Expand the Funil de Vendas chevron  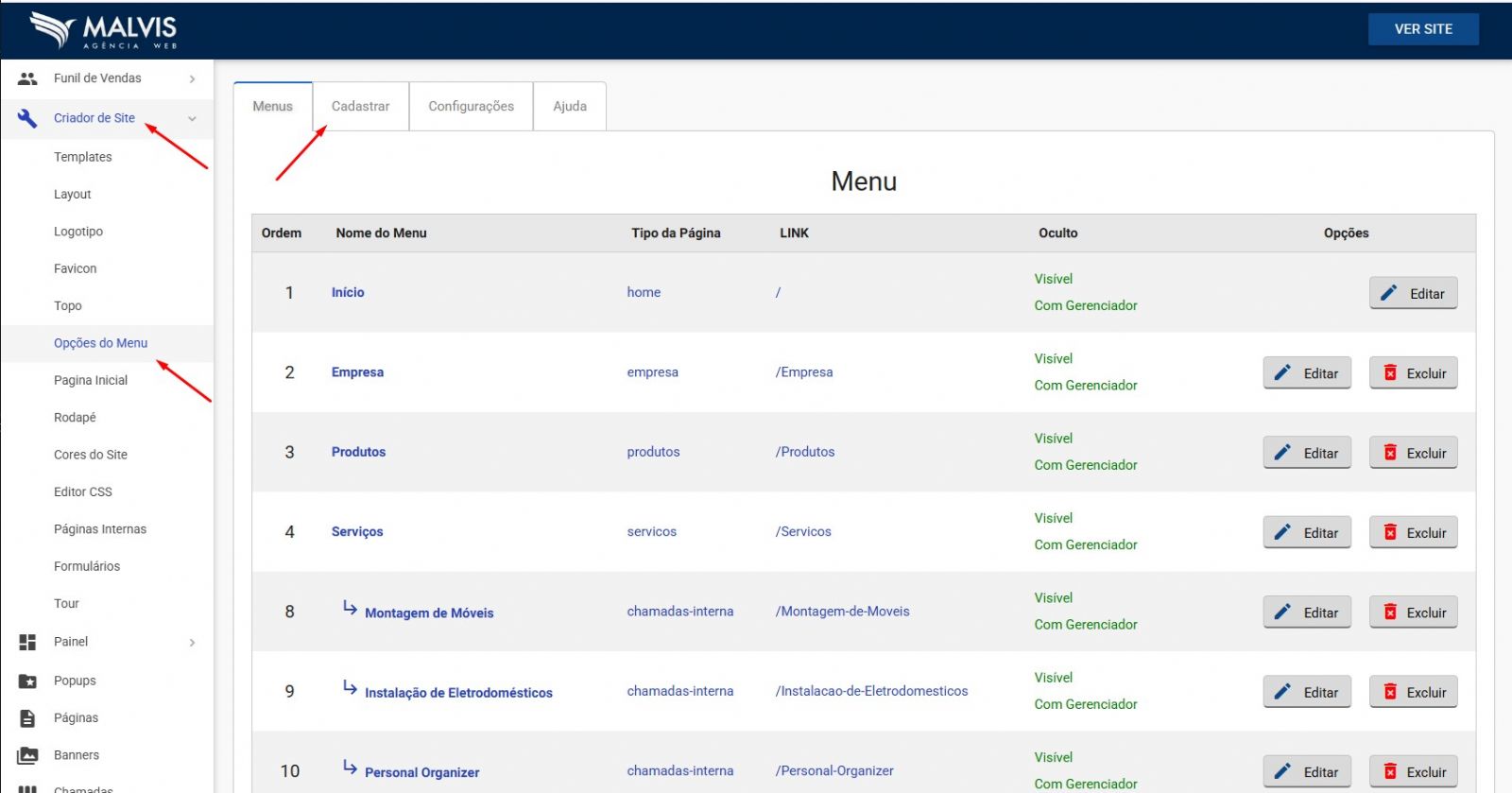192,78
